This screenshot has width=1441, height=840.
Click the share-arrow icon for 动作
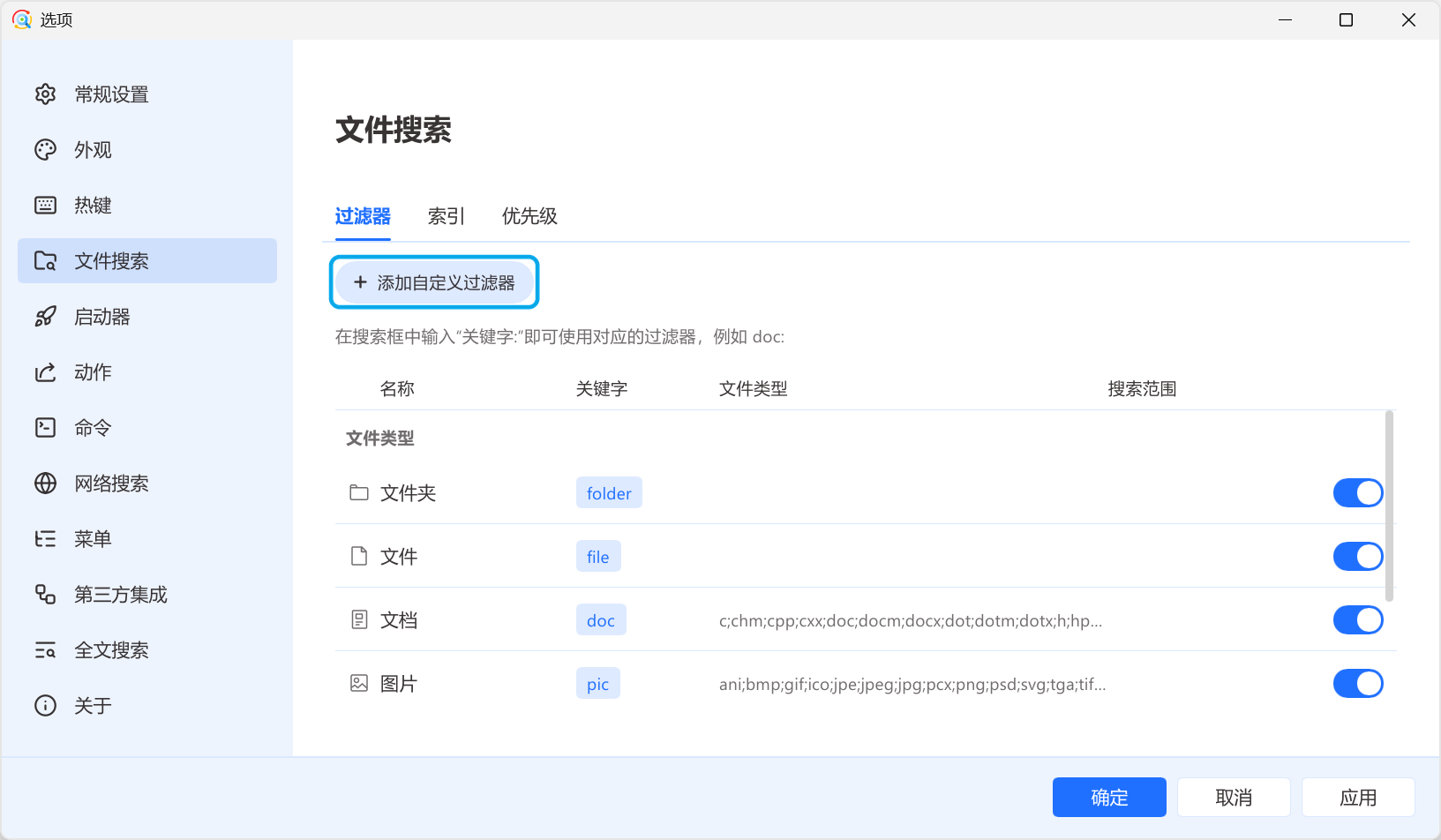pyautogui.click(x=45, y=372)
